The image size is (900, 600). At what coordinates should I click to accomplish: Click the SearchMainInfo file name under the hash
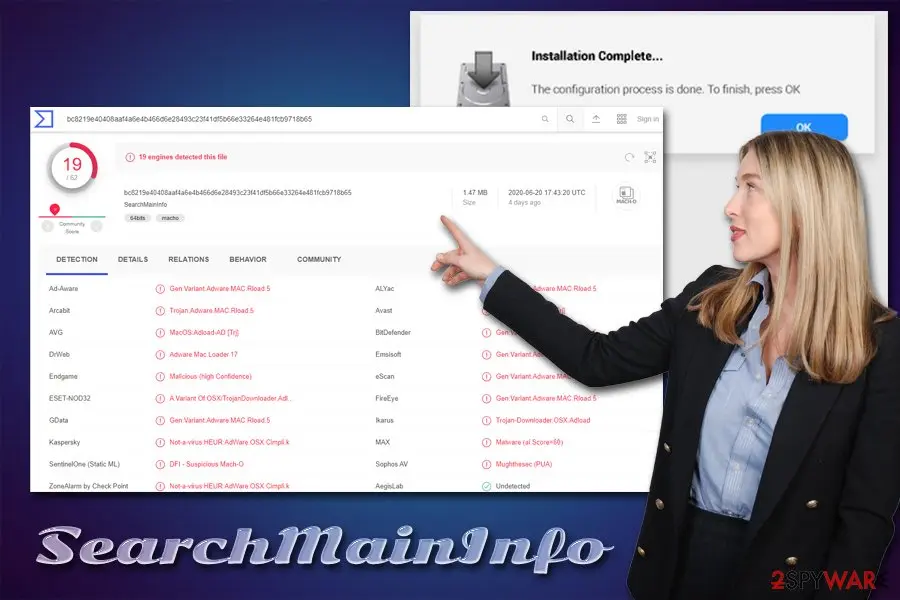[x=145, y=204]
